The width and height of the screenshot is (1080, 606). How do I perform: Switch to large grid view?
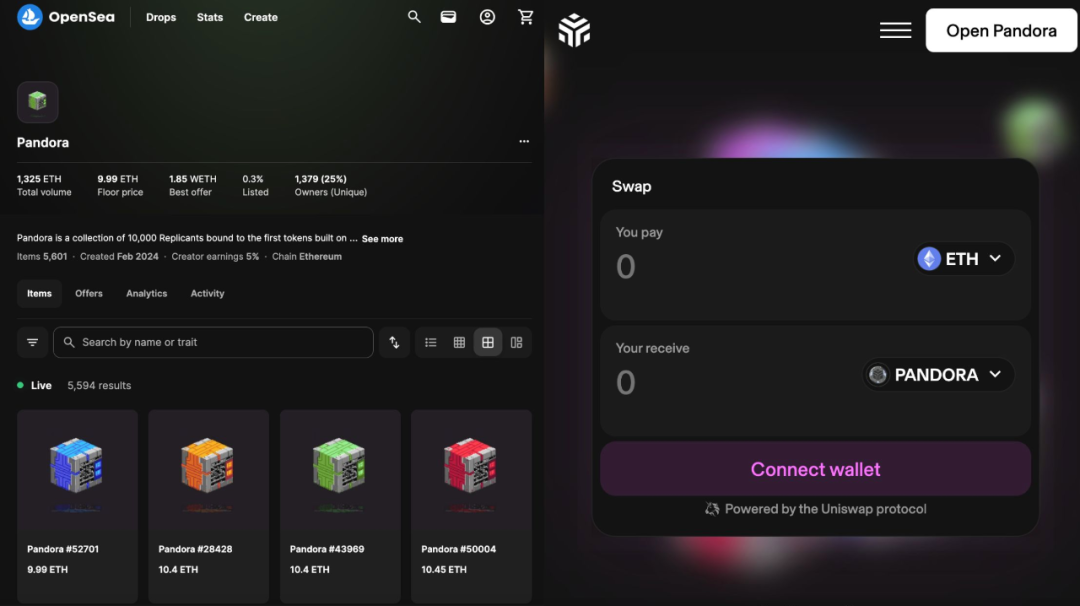click(488, 342)
